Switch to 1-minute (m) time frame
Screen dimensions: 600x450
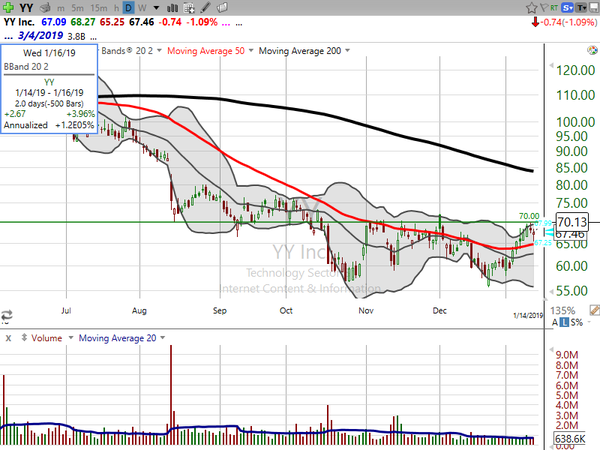click(61, 8)
